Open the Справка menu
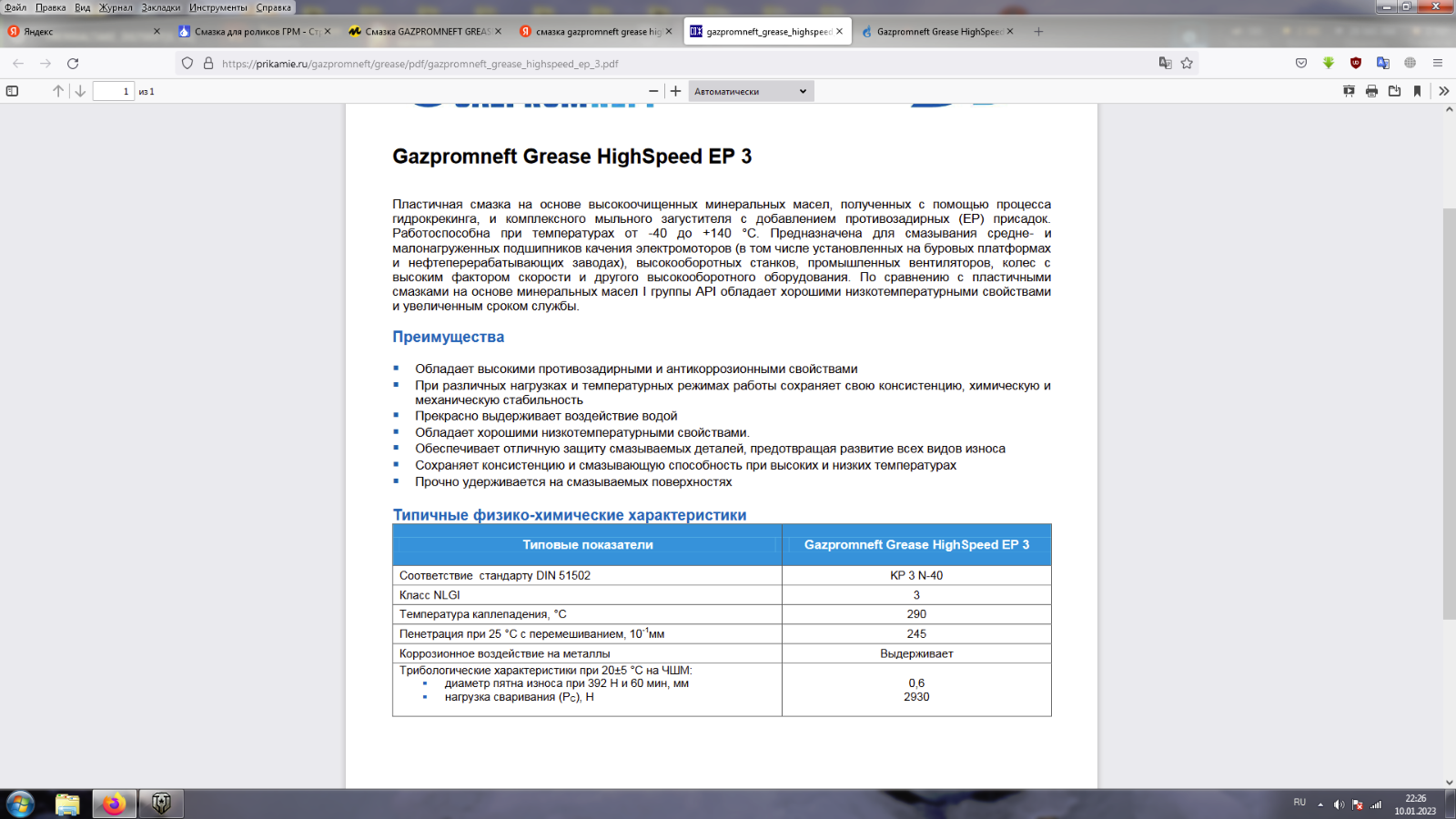The width and height of the screenshot is (1456, 819). coord(274,7)
